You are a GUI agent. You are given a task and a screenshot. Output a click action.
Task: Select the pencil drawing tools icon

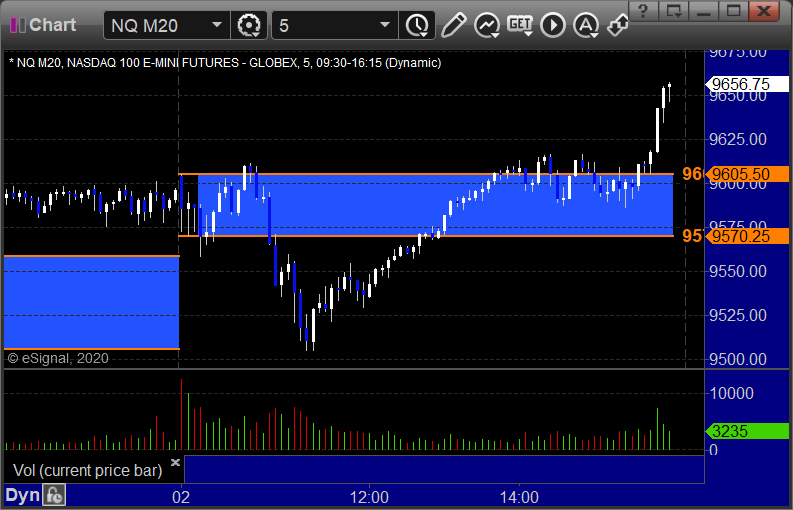pyautogui.click(x=453, y=25)
